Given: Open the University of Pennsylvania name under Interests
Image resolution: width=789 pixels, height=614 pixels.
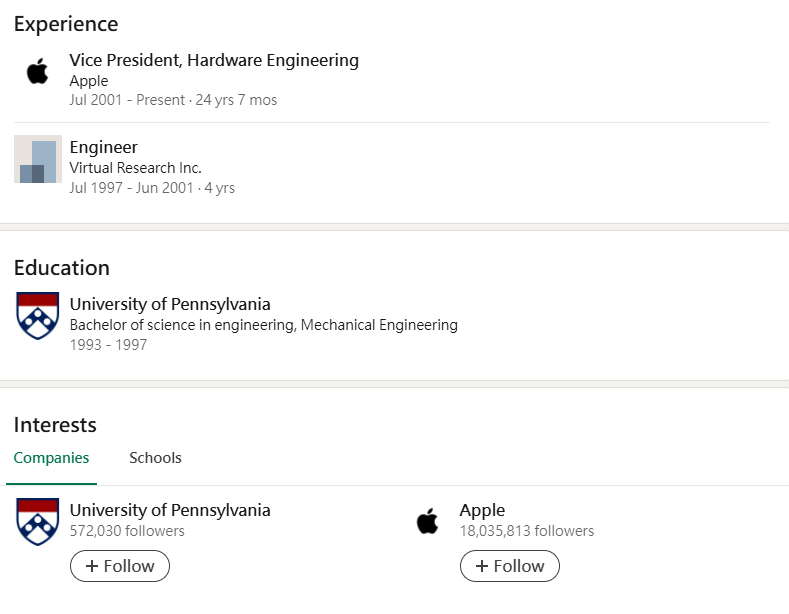Looking at the screenshot, I should coord(170,510).
